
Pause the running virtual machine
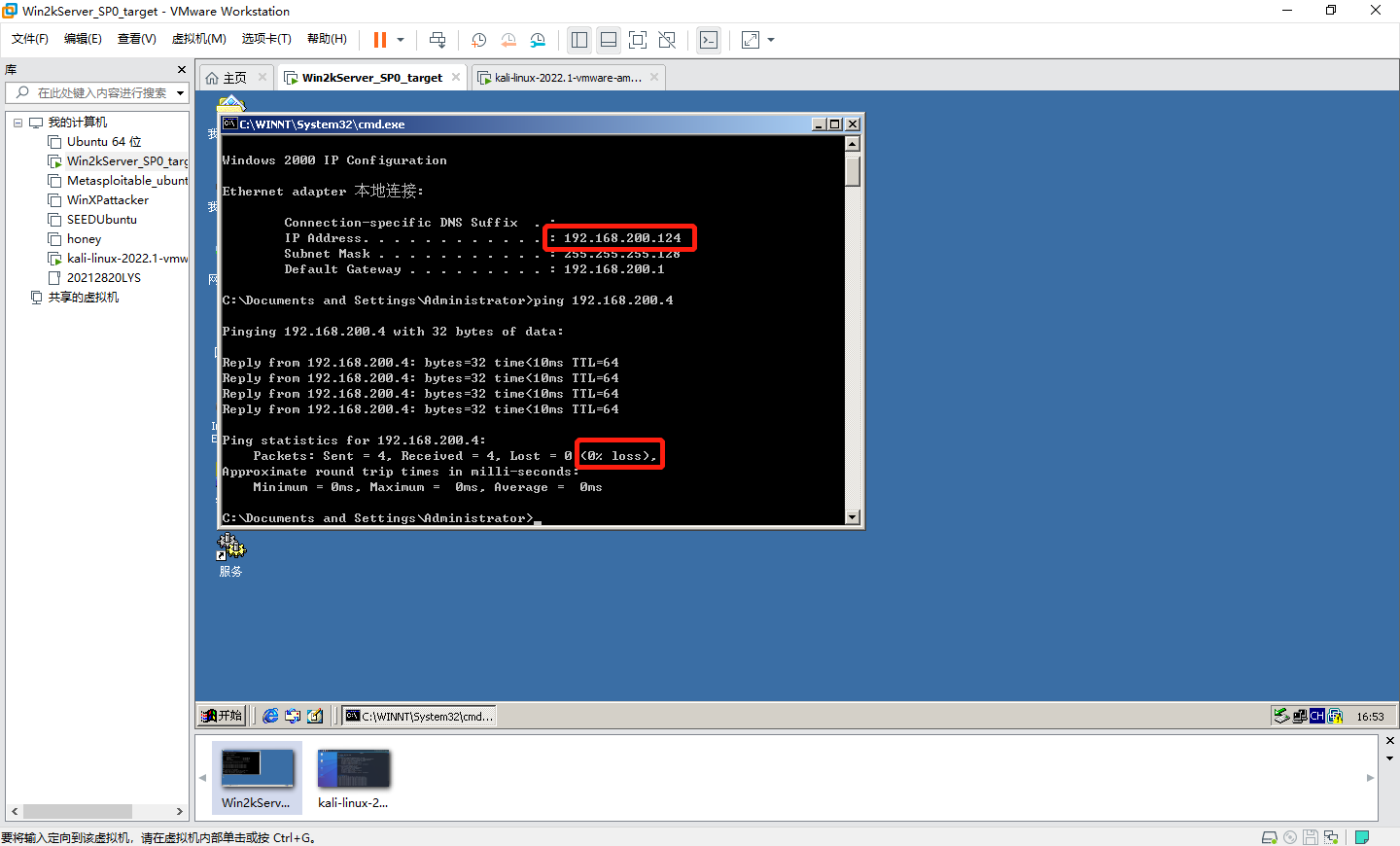click(380, 40)
